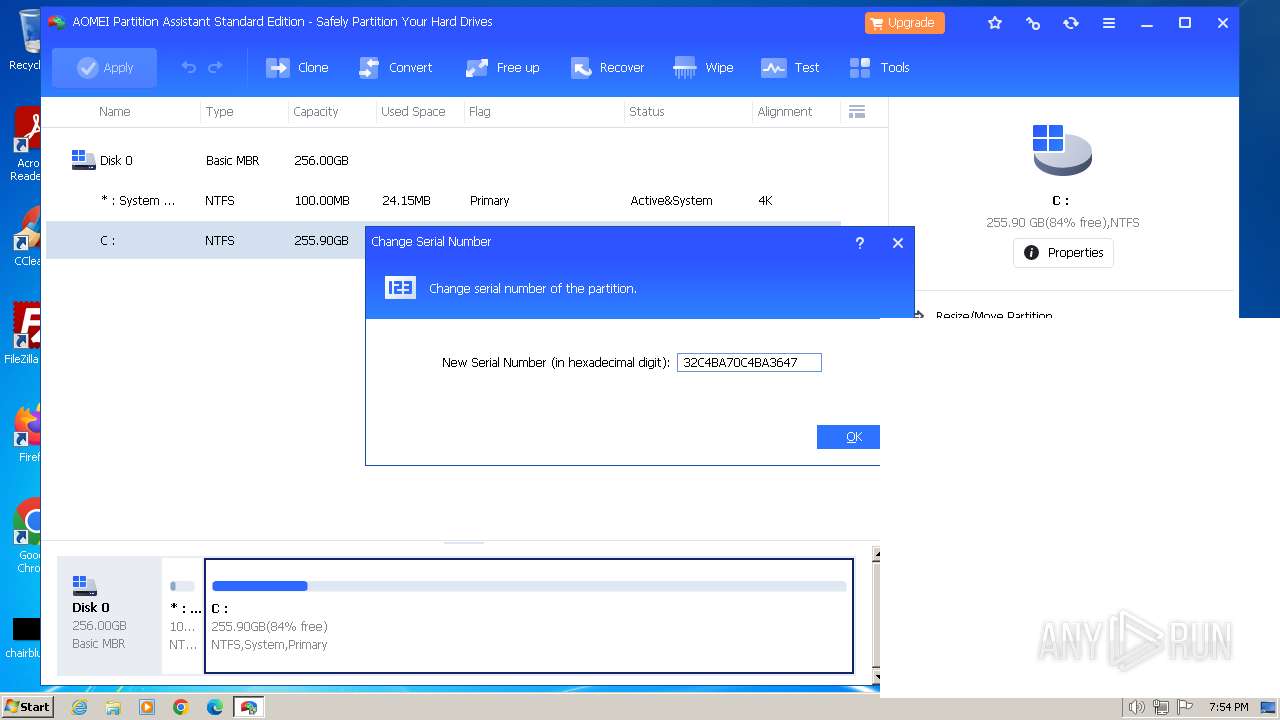1280x720 pixels.
Task: Click the key register icon in title bar
Action: click(1033, 22)
